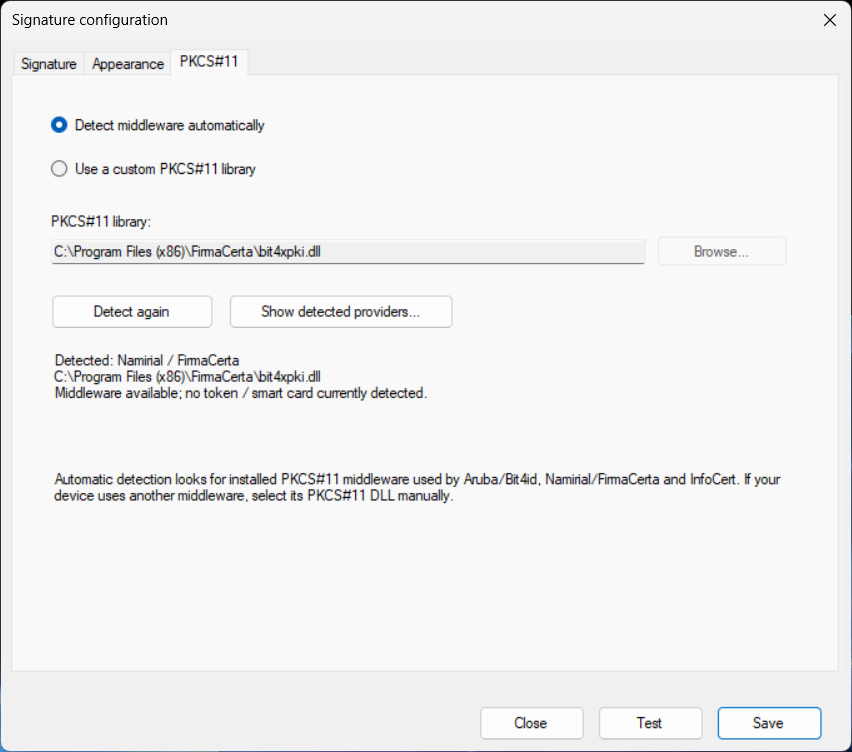Image resolution: width=852 pixels, height=752 pixels.
Task: Click the 'PKCS#11 library:' label
Action: [x=101, y=222]
